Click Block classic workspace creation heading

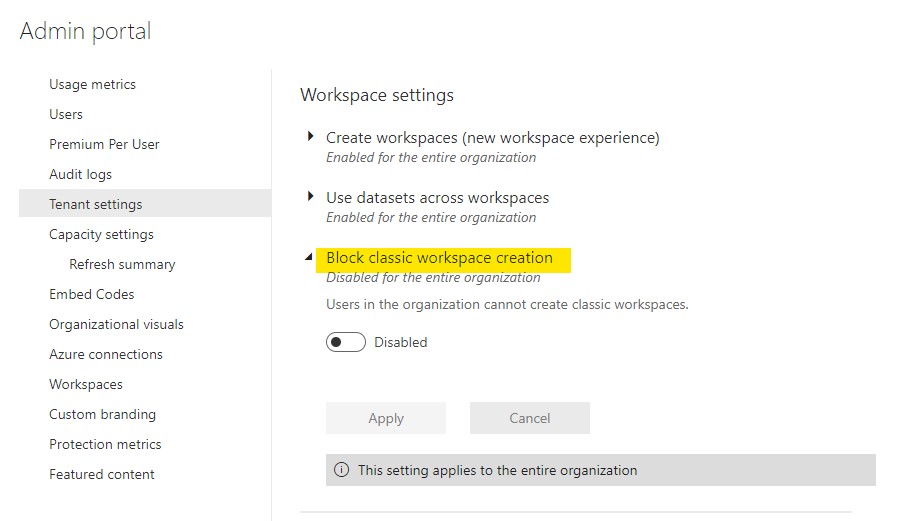pos(439,258)
